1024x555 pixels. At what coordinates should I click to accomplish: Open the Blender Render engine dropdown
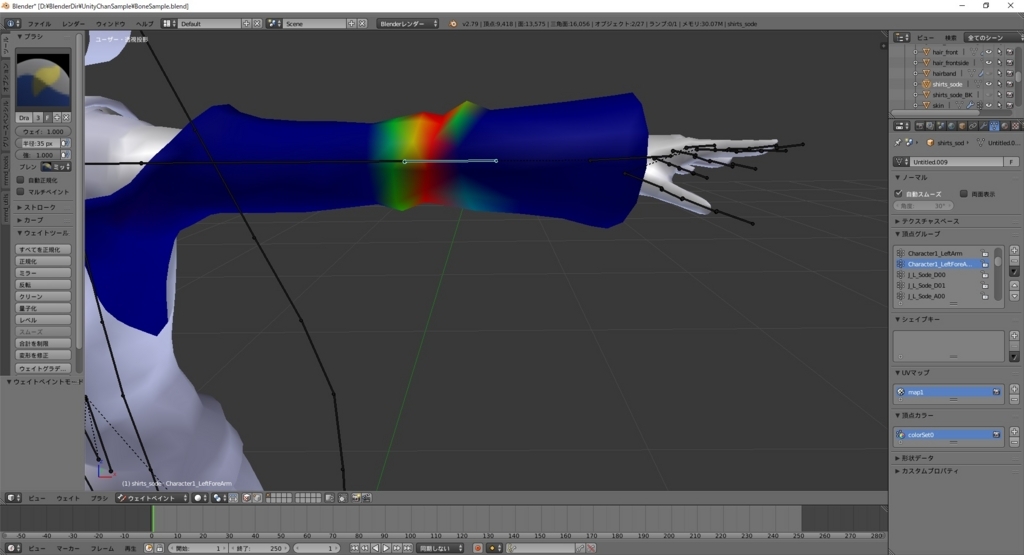point(408,24)
